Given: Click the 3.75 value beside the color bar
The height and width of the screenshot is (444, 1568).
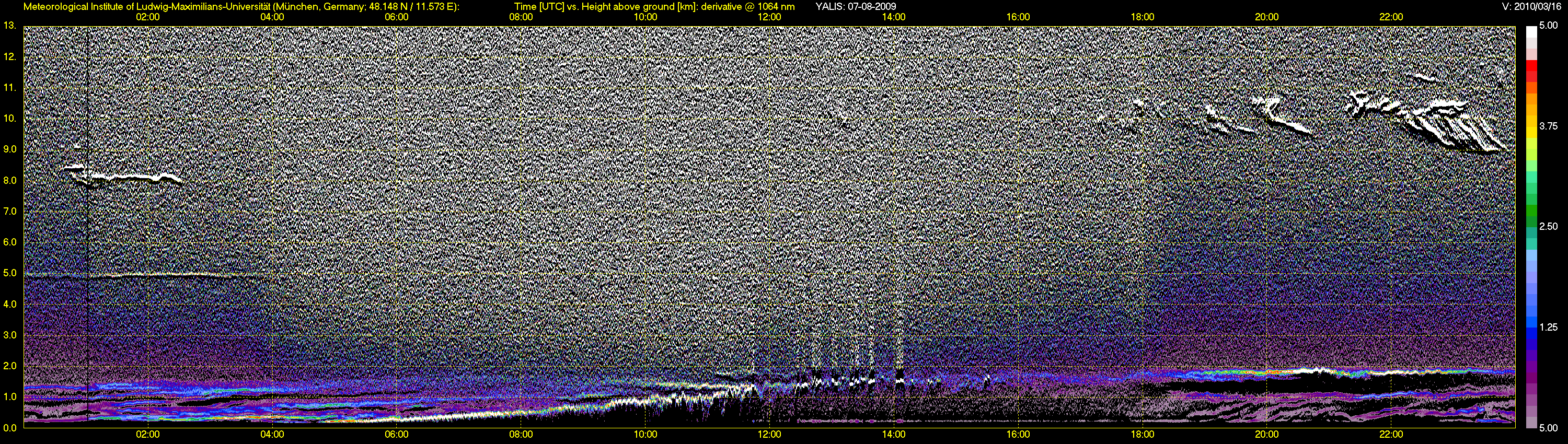Looking at the screenshot, I should tap(1548, 126).
